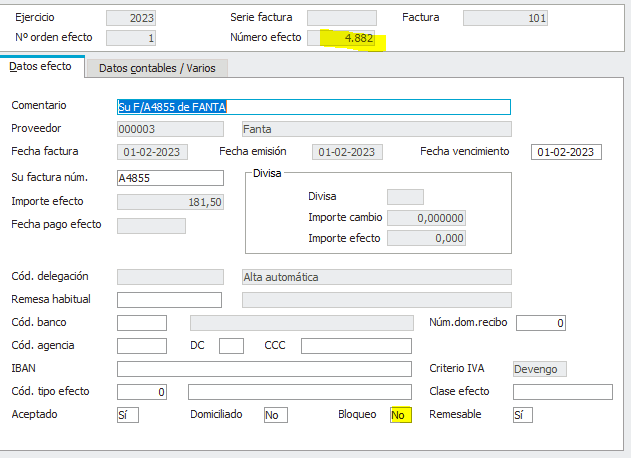
Task: Click the Factura field showing 101
Action: click(505, 18)
